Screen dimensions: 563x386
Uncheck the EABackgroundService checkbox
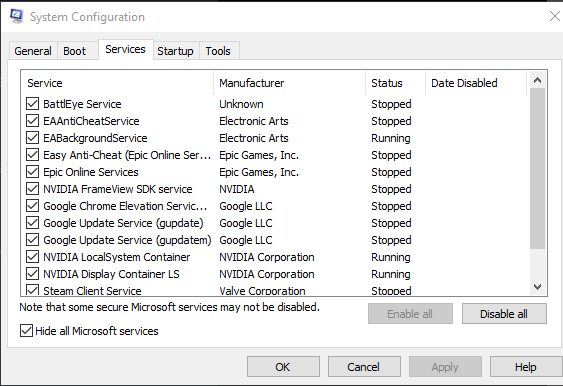(32, 138)
